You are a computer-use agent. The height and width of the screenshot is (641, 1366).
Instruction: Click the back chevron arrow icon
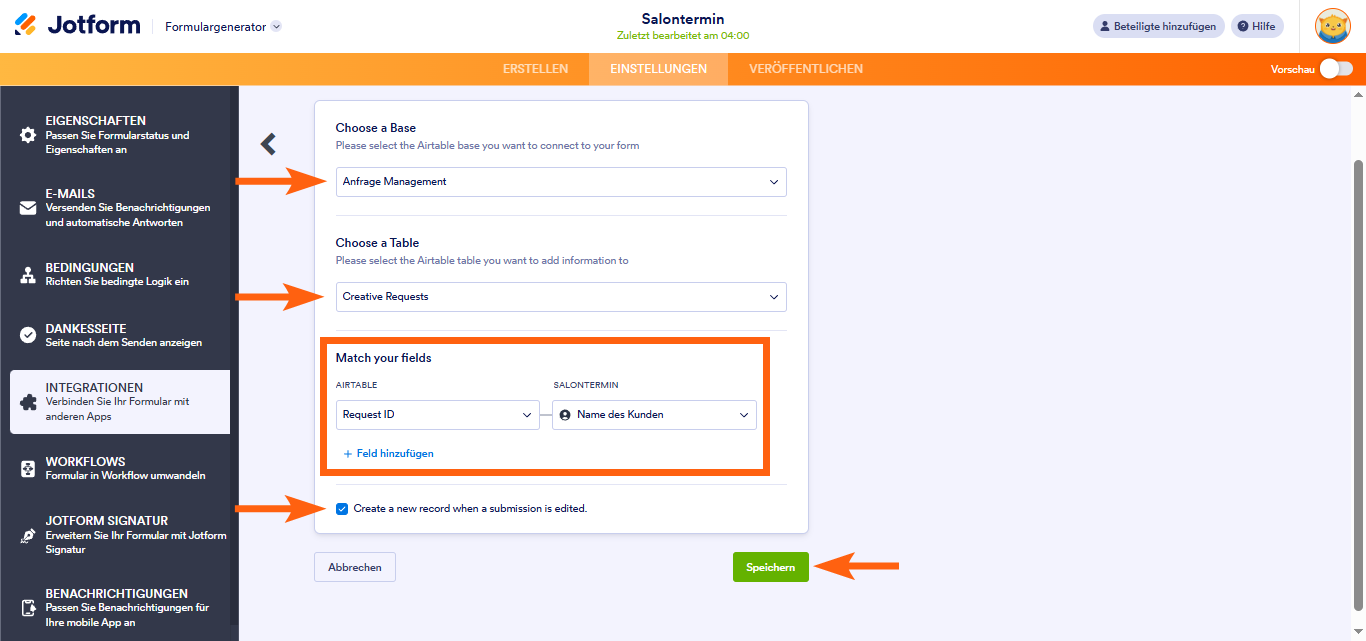(268, 144)
